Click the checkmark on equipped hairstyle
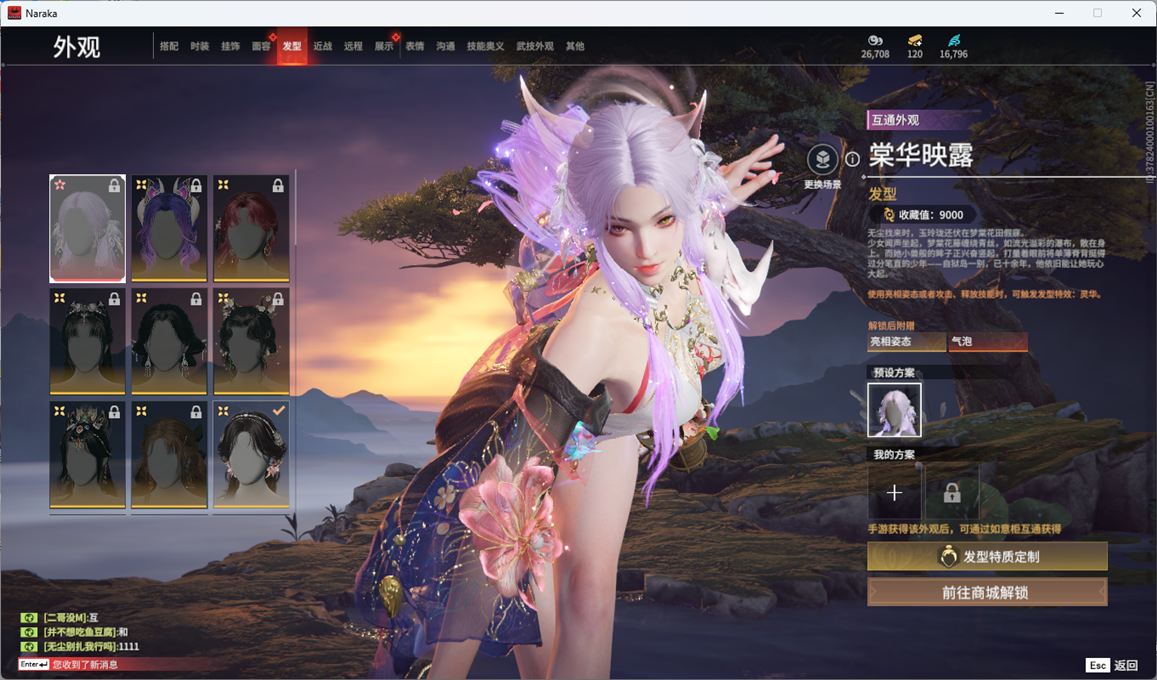The width and height of the screenshot is (1157, 680). tap(278, 411)
